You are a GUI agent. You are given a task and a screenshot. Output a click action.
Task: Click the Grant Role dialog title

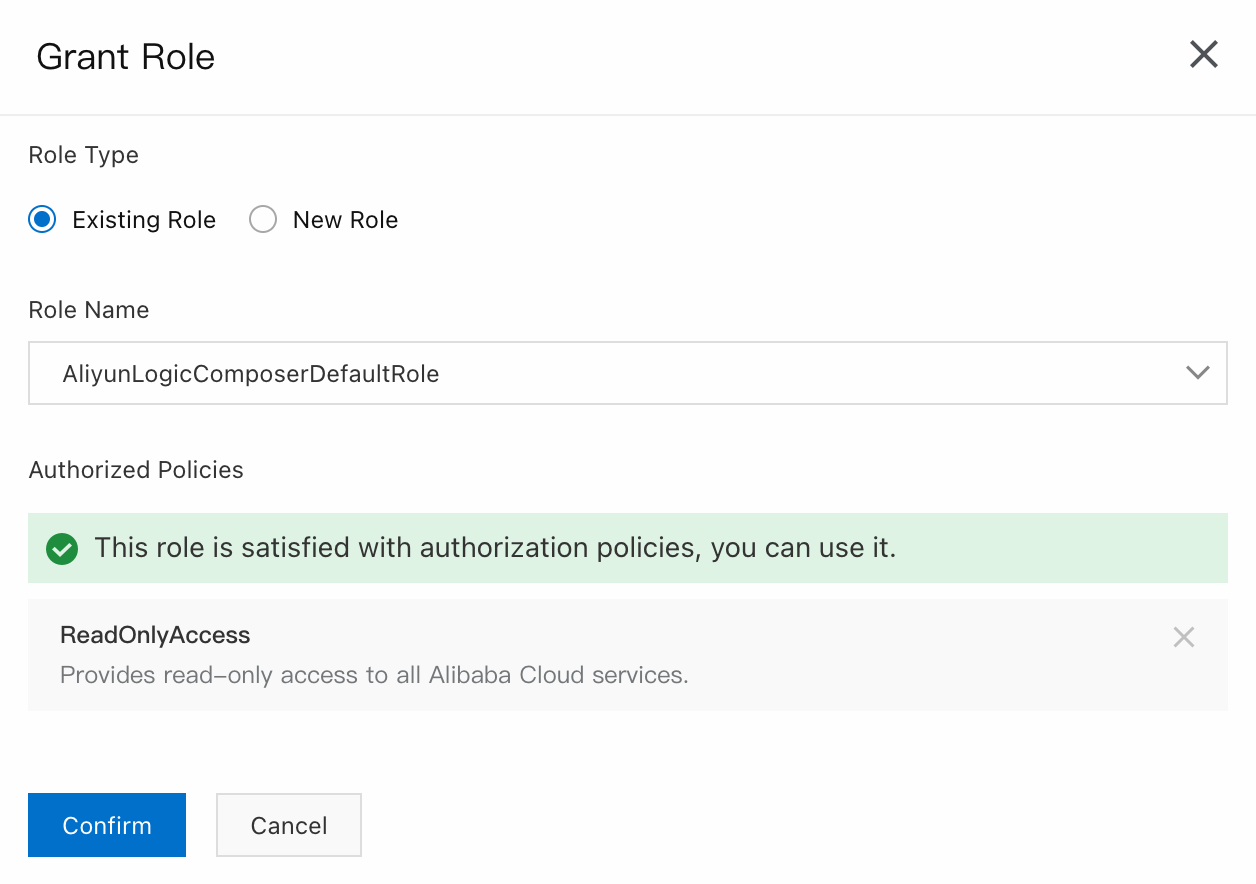[126, 57]
